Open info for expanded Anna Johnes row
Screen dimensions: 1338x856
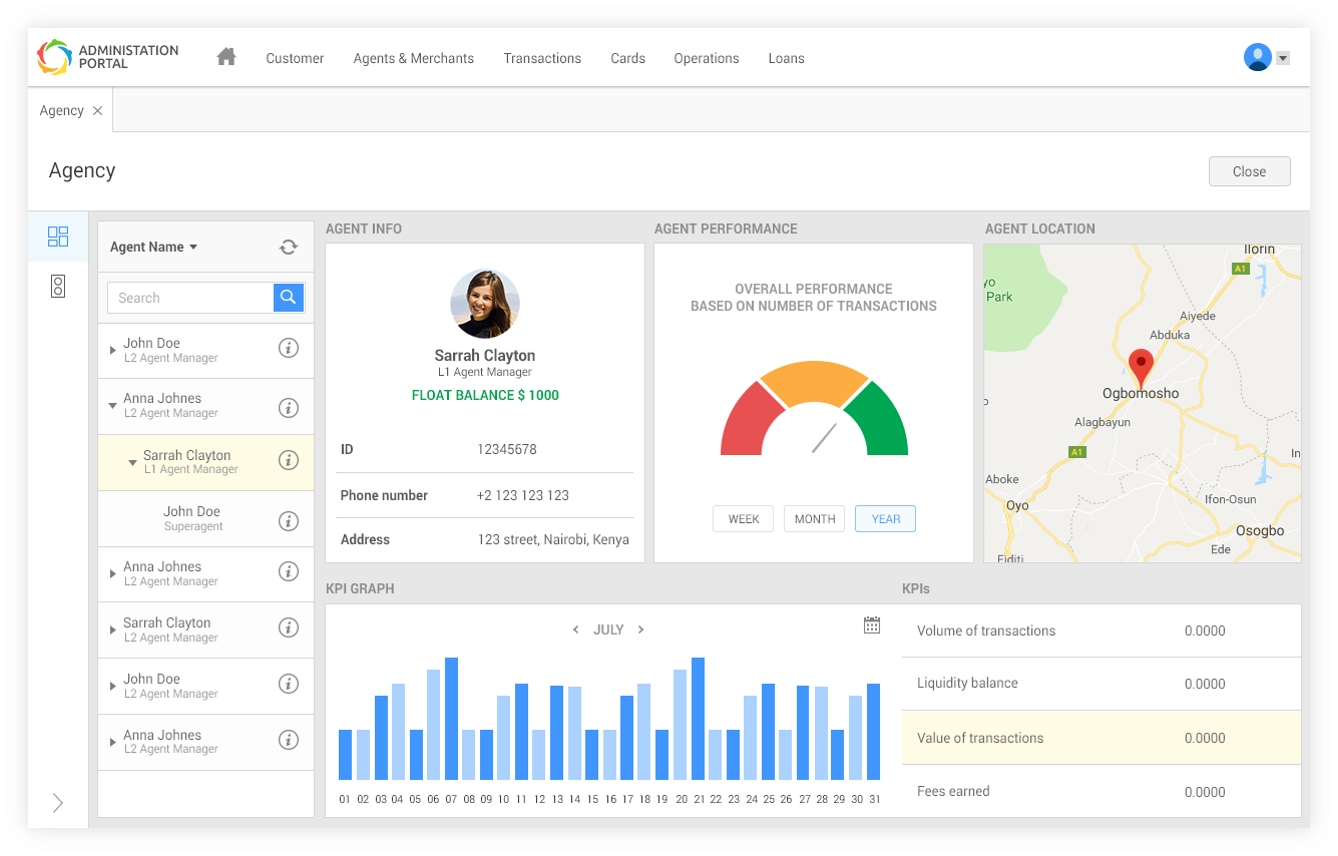pos(288,408)
